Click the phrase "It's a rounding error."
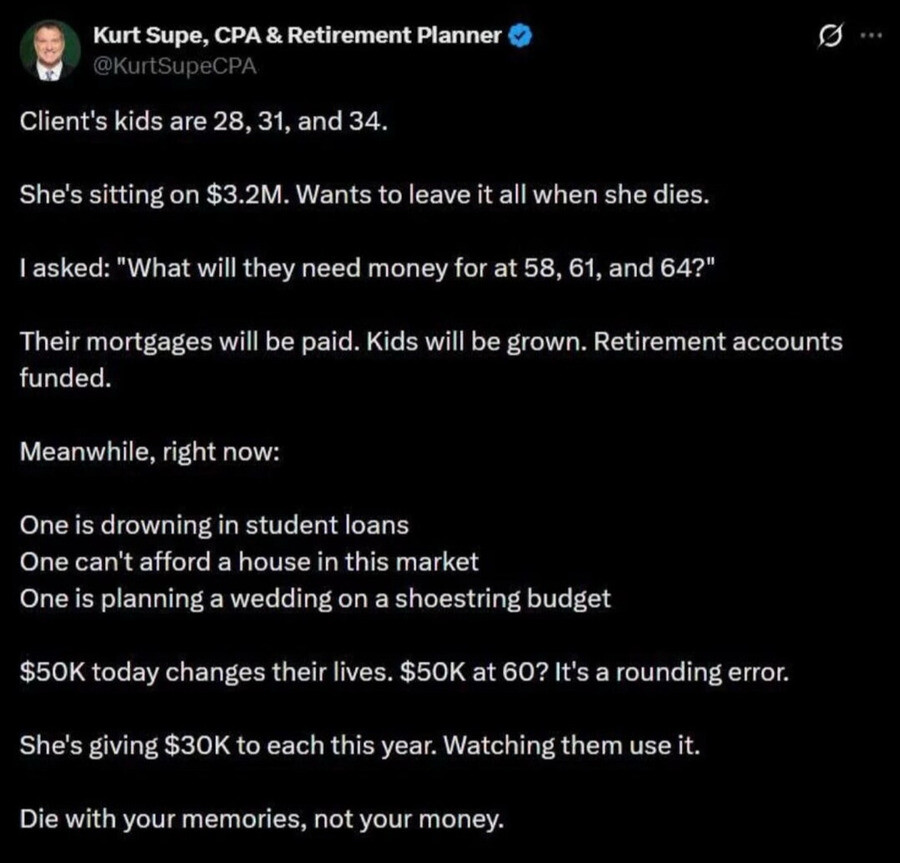 [672, 672]
